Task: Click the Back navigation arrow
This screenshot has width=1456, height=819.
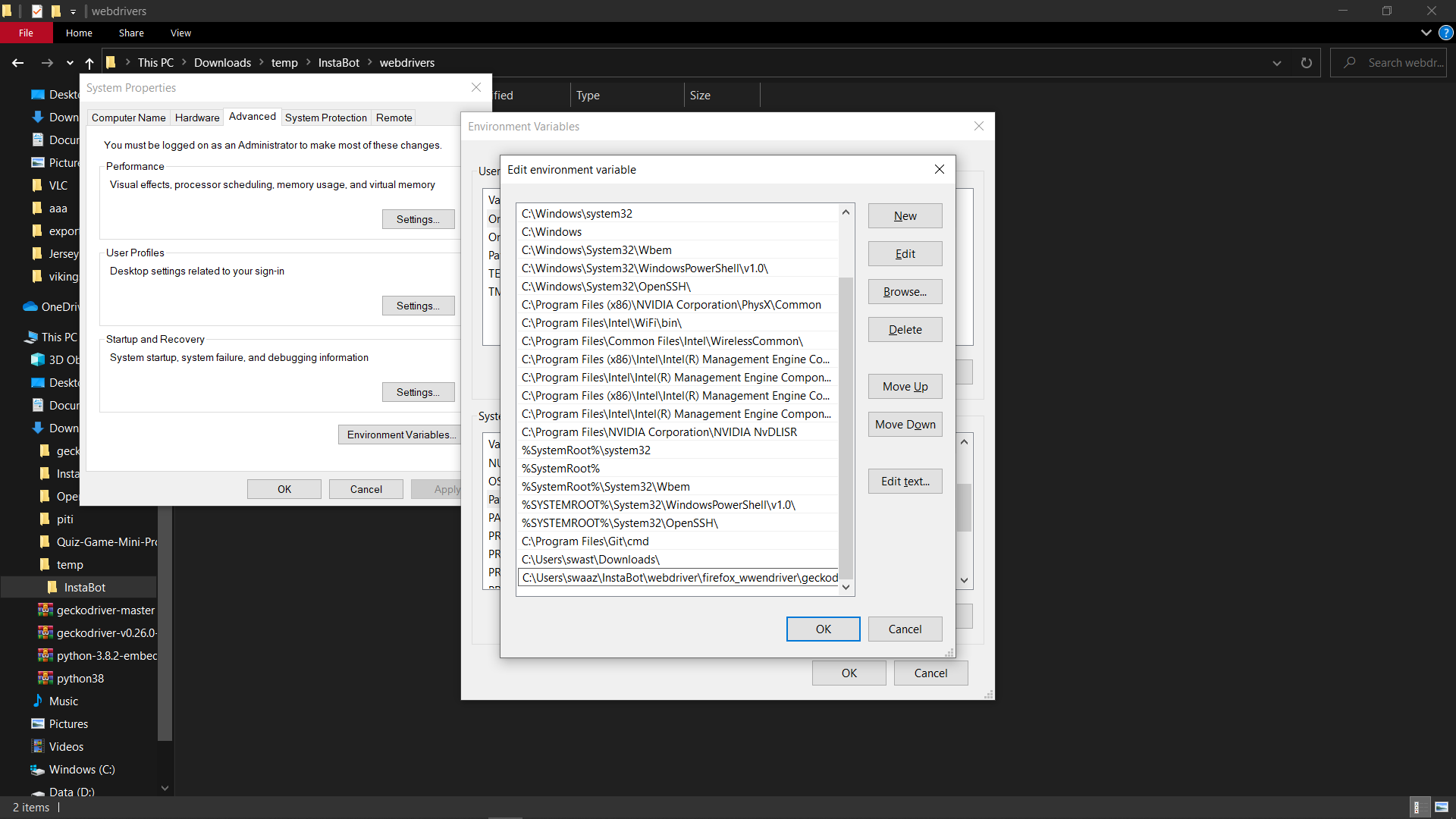Action: 18,63
